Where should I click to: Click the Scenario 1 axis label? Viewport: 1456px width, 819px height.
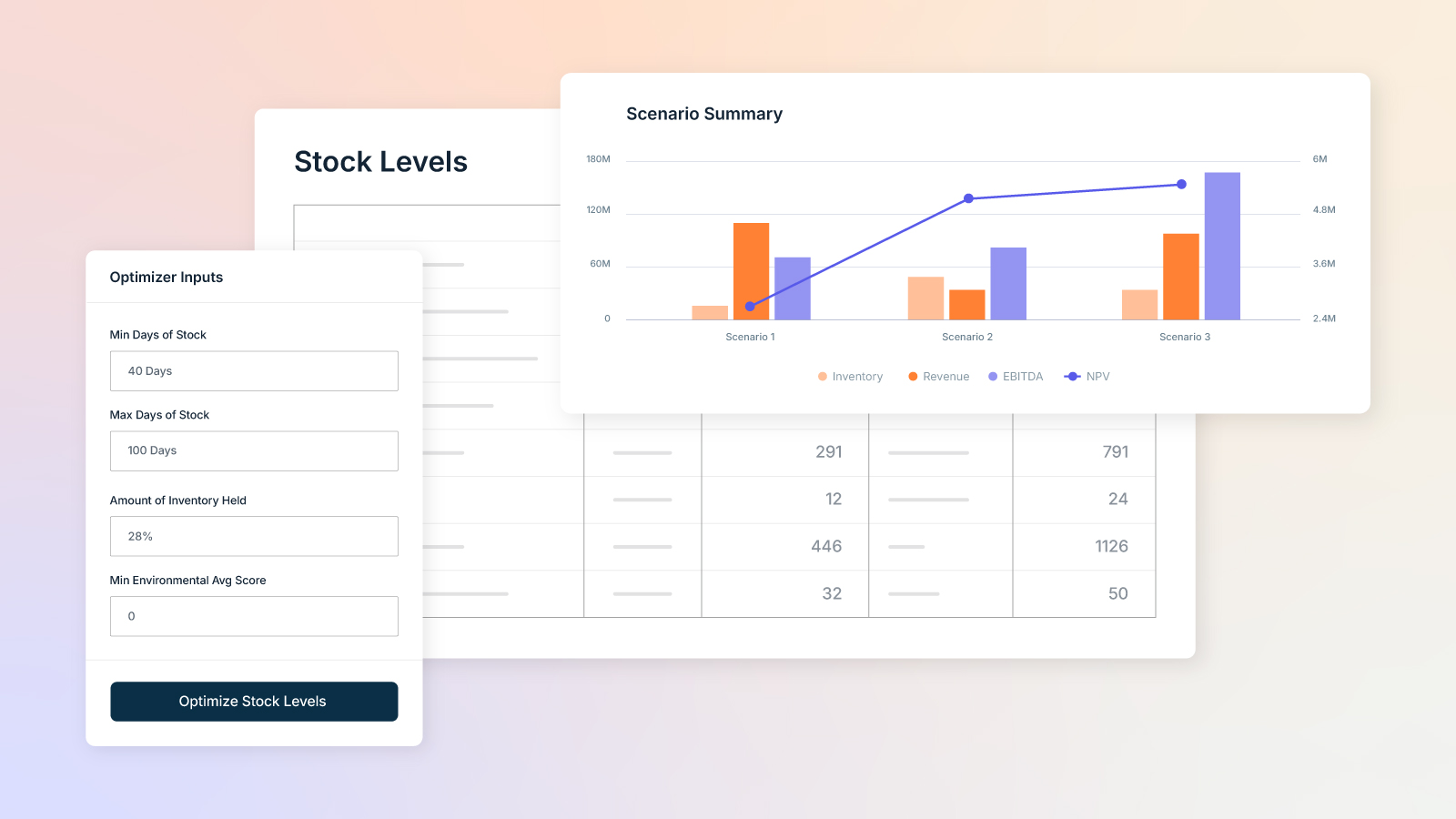[751, 338]
